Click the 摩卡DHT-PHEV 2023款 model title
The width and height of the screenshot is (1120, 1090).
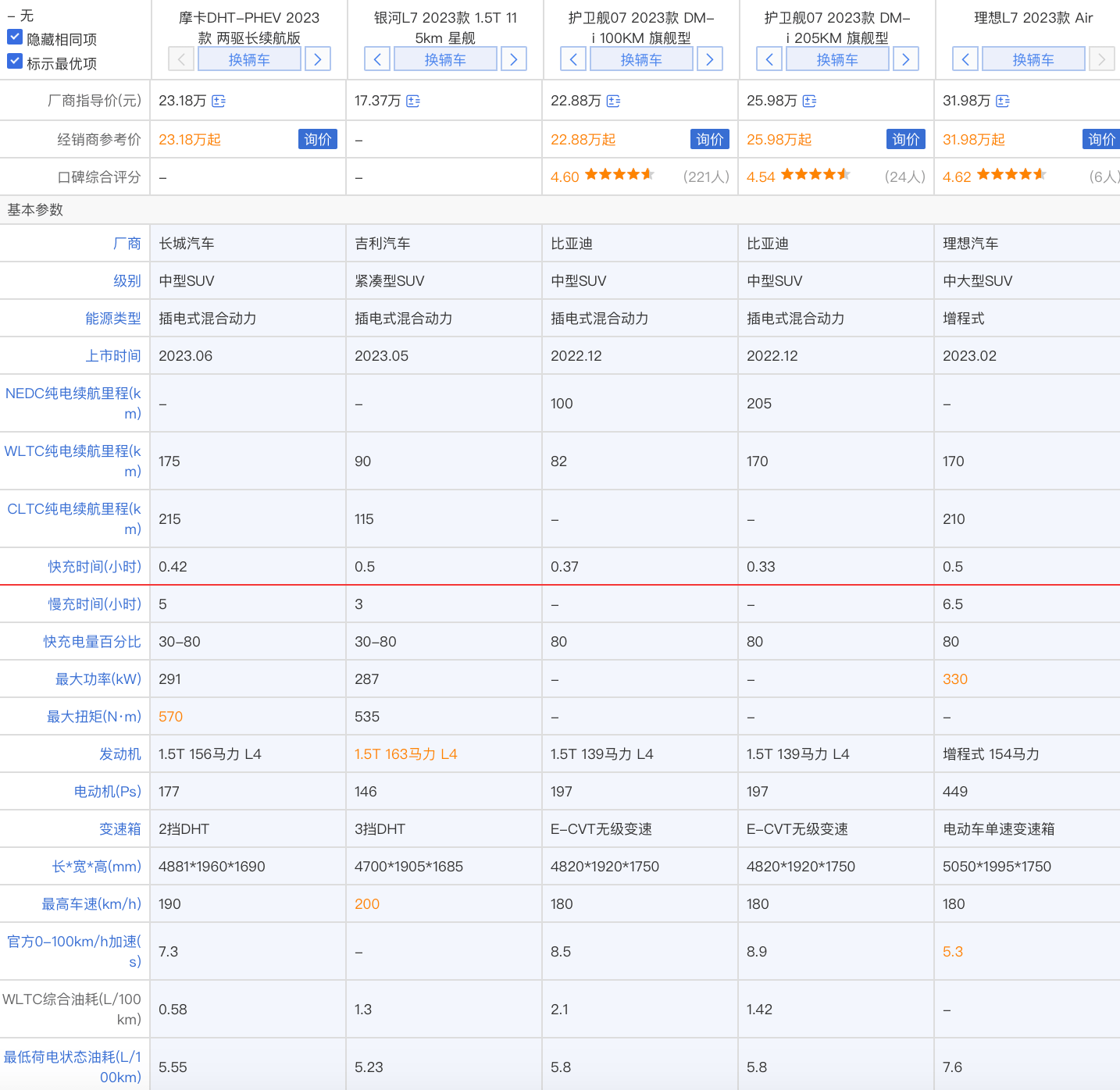[x=249, y=27]
